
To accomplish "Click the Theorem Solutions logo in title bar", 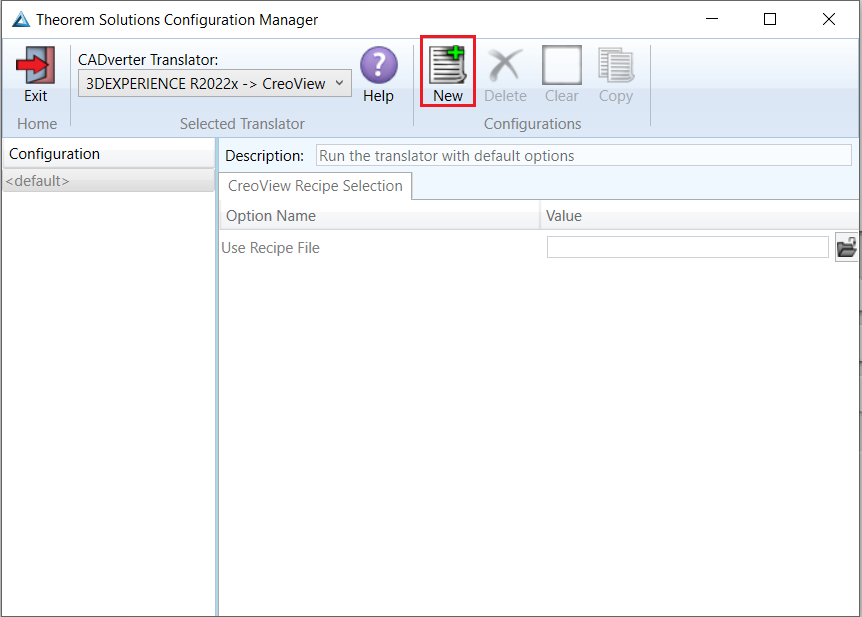I will (21, 20).
